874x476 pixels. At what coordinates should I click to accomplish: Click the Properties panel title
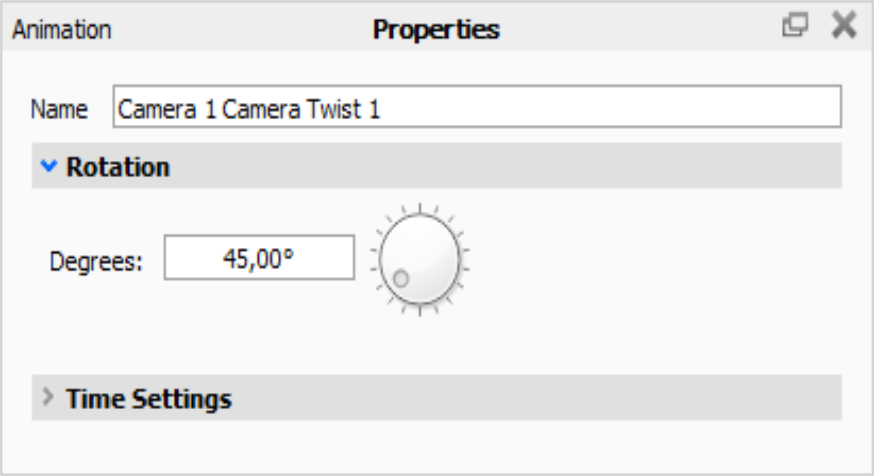[x=436, y=30]
